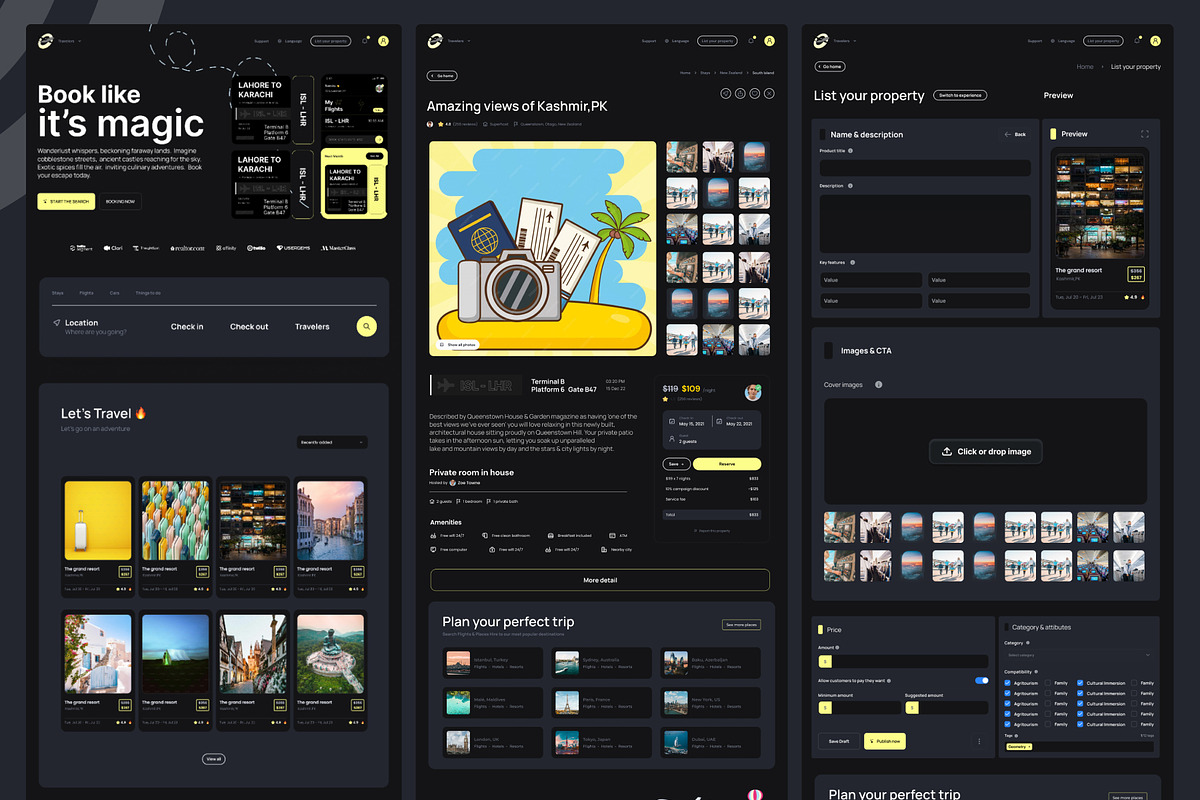Switch to the Stays tab

point(58,293)
